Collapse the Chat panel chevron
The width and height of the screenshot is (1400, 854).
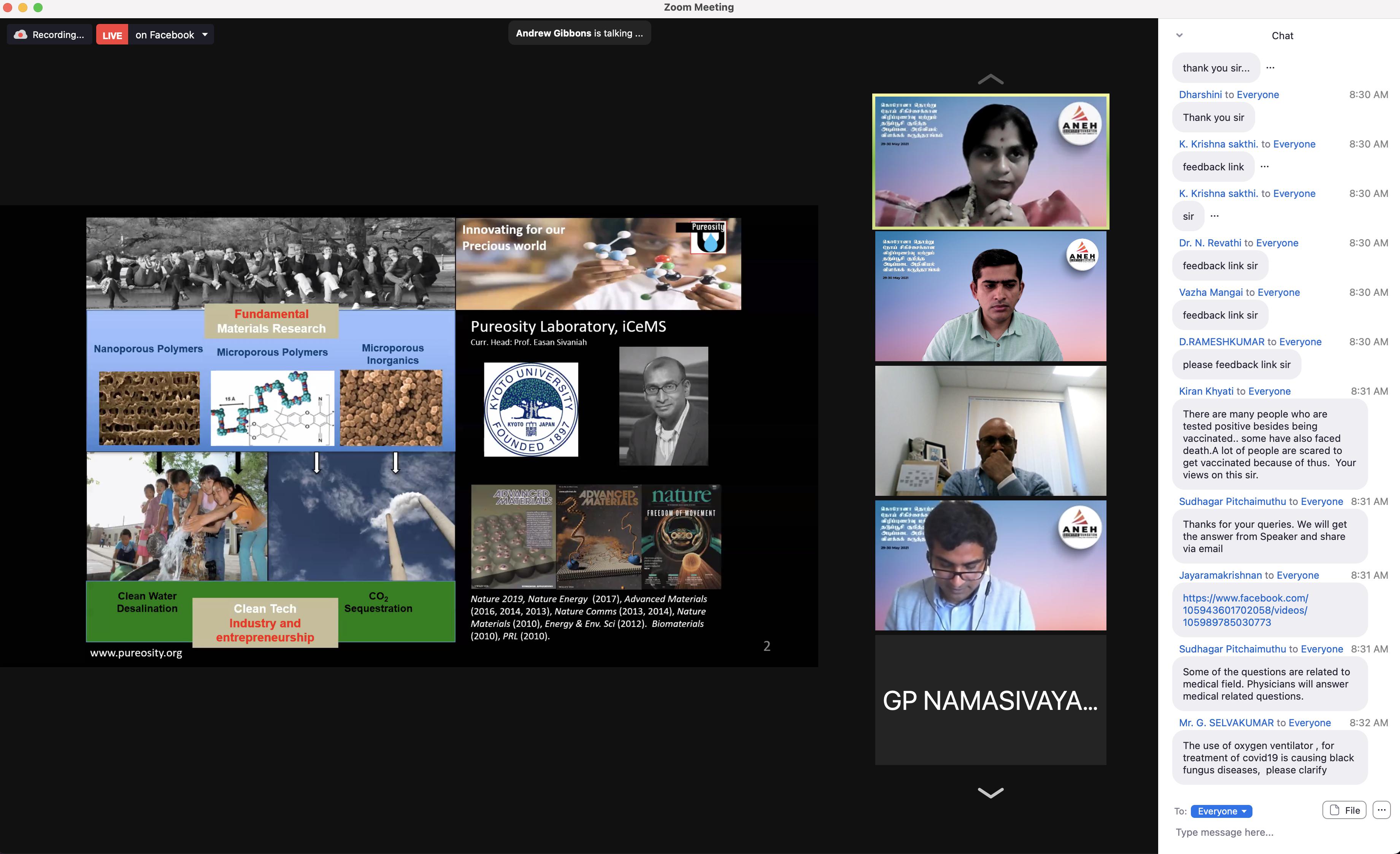point(1179,35)
